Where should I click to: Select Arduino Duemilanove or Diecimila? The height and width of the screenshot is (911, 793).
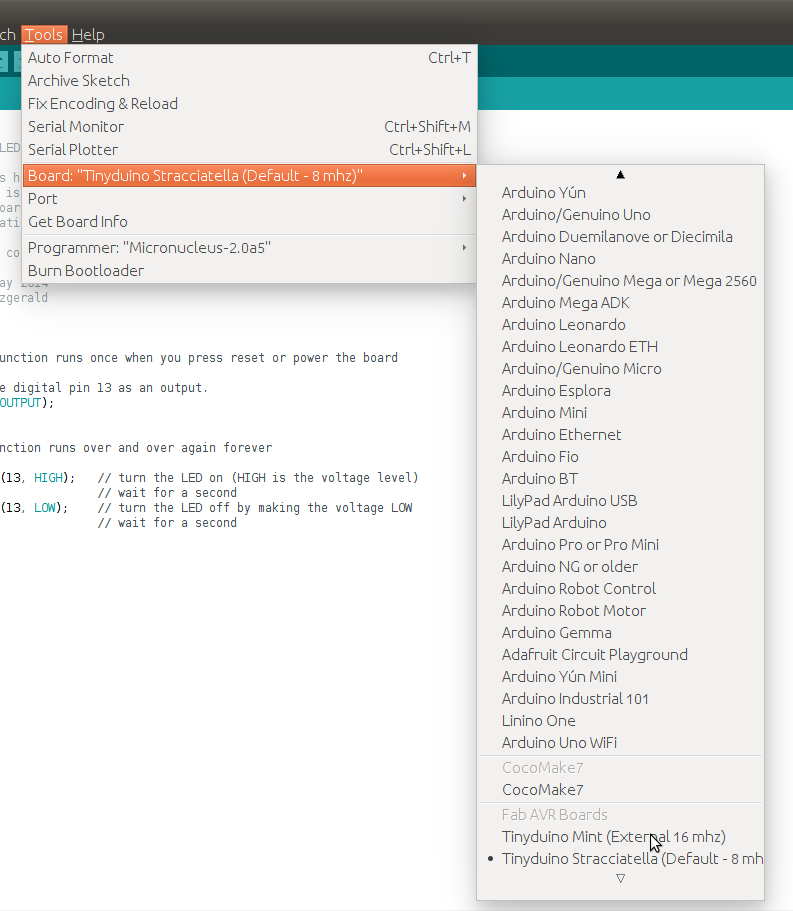[x=620, y=237]
